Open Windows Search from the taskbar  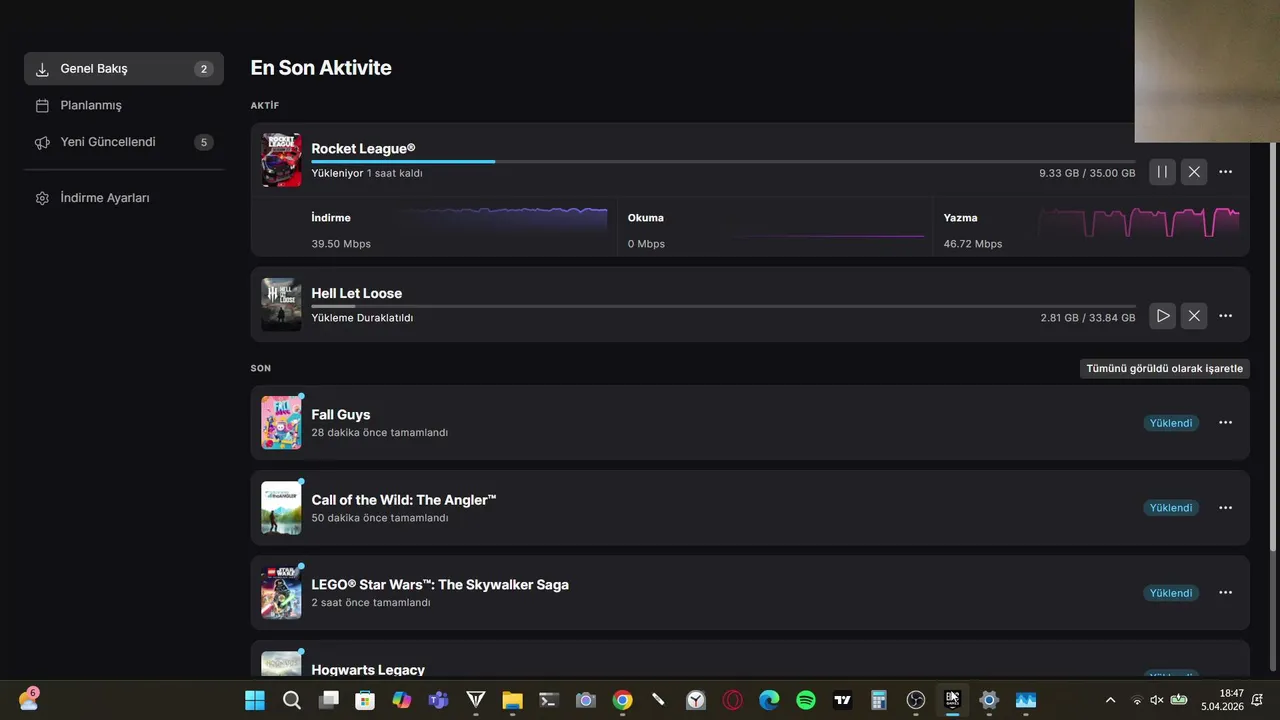(x=292, y=700)
